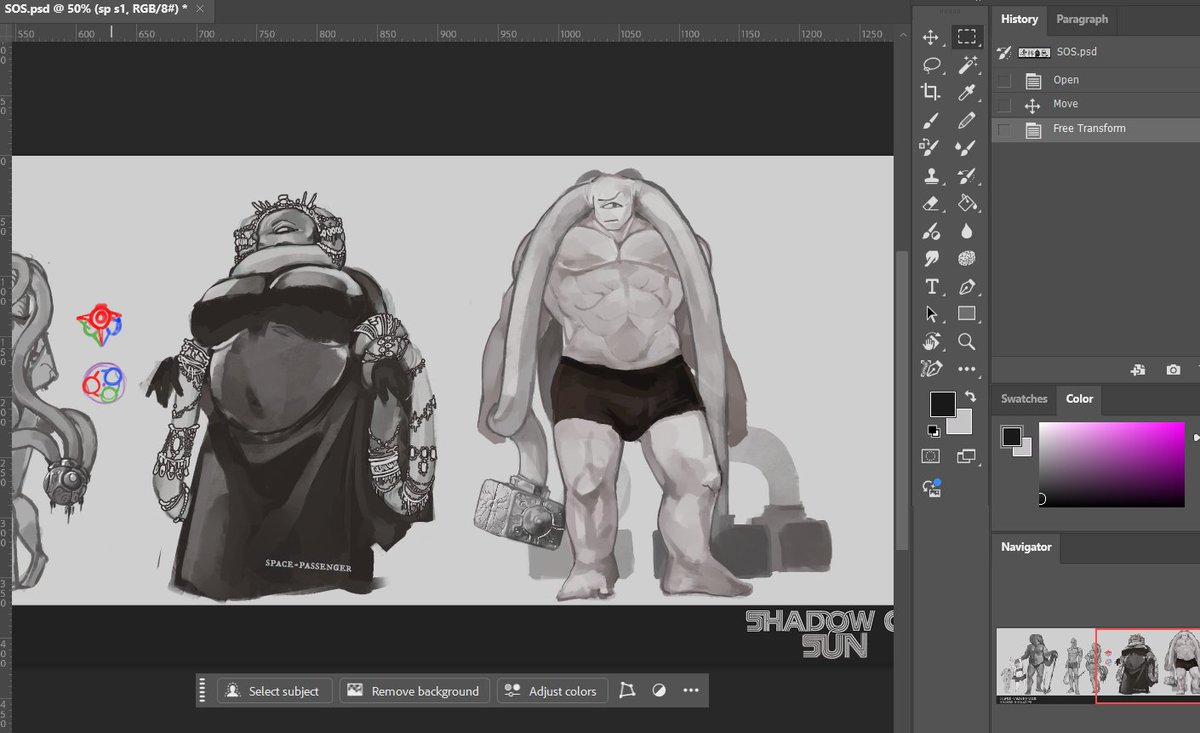Toggle history brush source on SOS.psd snapshot
The height and width of the screenshot is (733, 1200).
coord(1004,52)
